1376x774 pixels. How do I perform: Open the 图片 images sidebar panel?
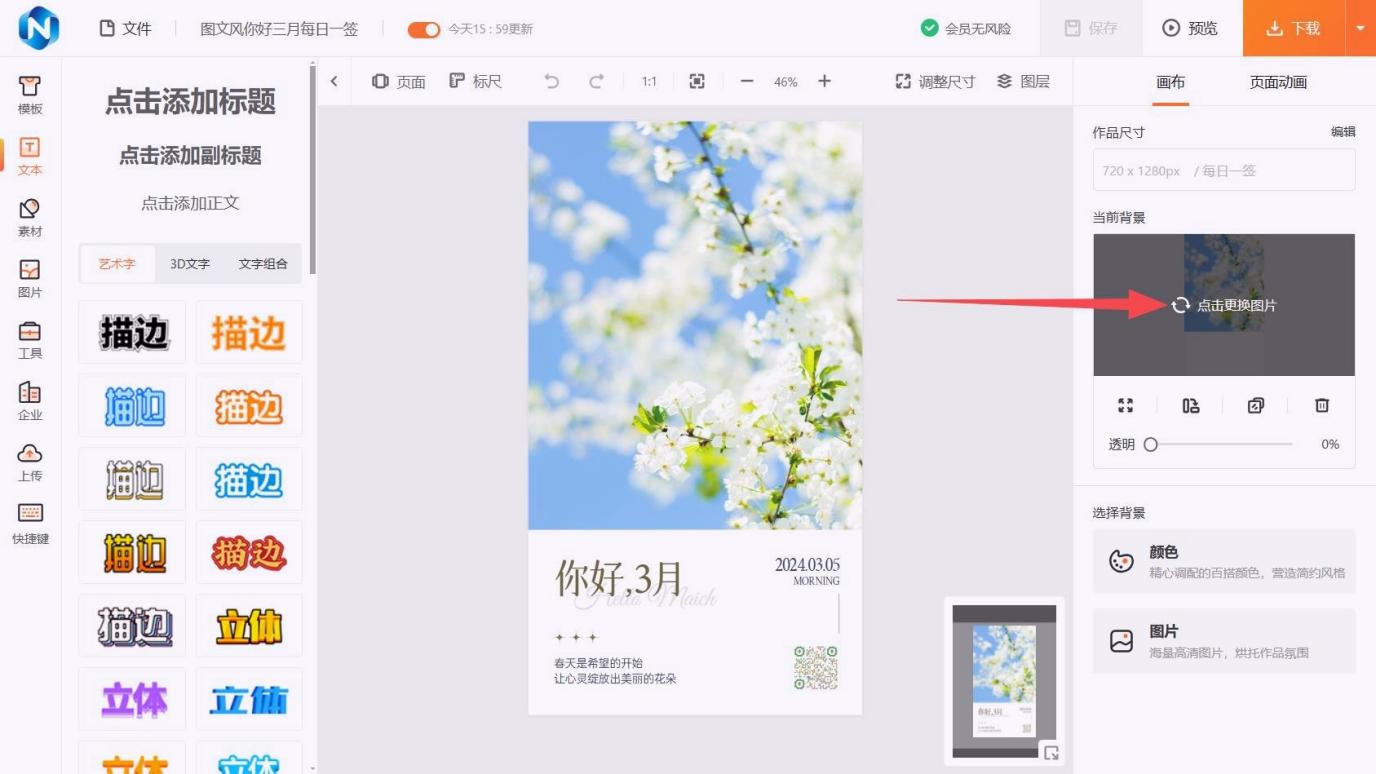coord(30,278)
